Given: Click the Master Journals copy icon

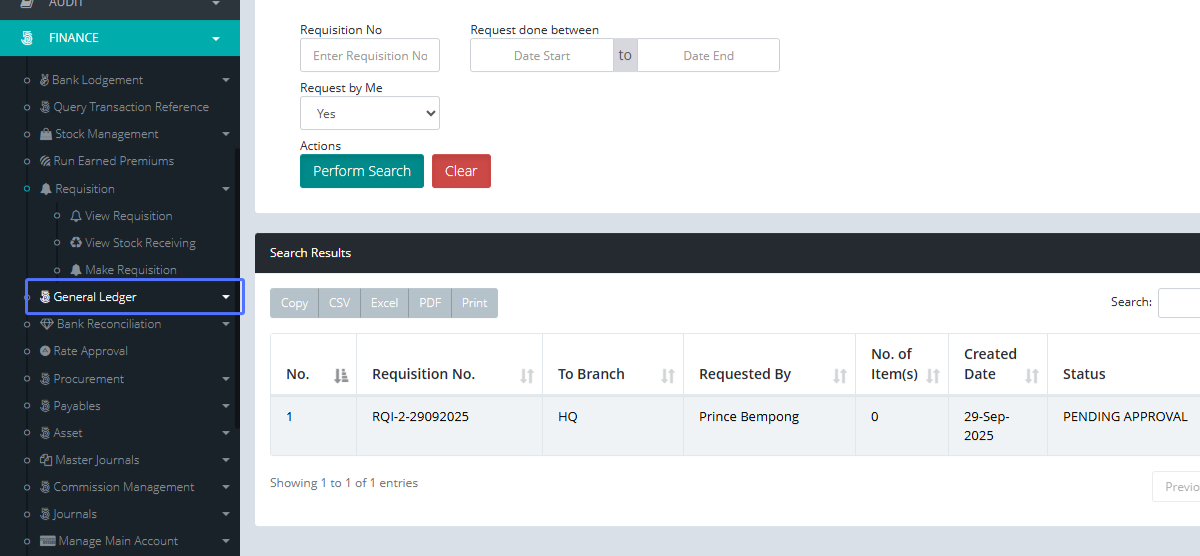Looking at the screenshot, I should (x=45, y=460).
